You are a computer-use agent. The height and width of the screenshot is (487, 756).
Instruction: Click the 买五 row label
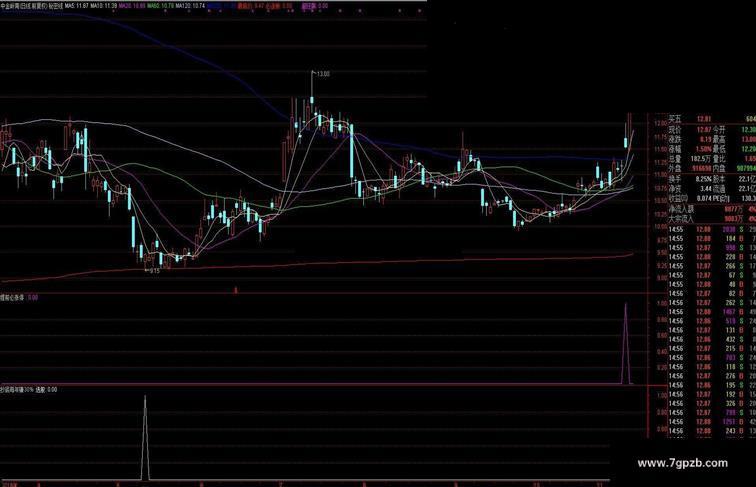pyautogui.click(x=675, y=119)
